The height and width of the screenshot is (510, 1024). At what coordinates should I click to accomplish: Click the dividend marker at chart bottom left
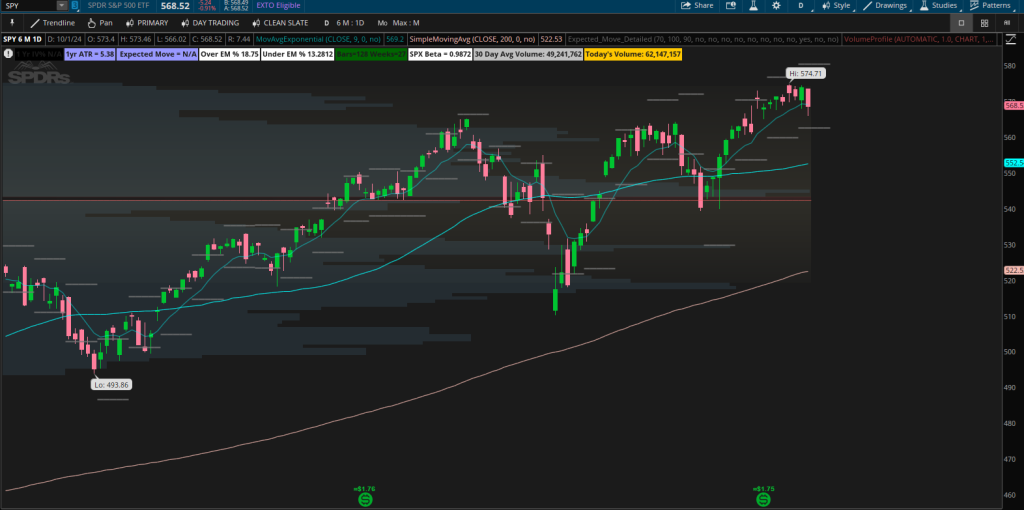[x=365, y=497]
